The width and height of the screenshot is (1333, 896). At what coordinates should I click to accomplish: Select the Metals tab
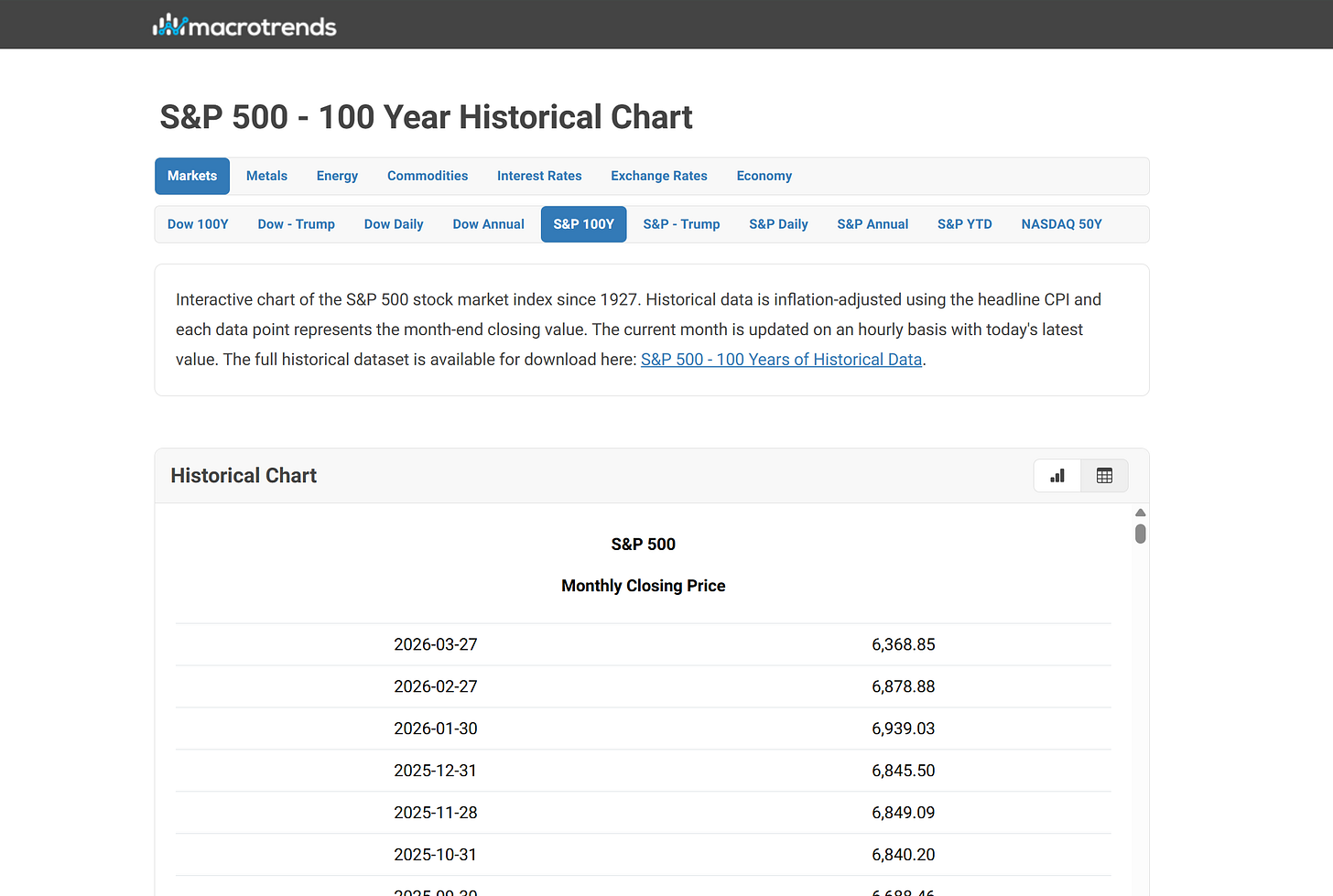pyautogui.click(x=266, y=176)
